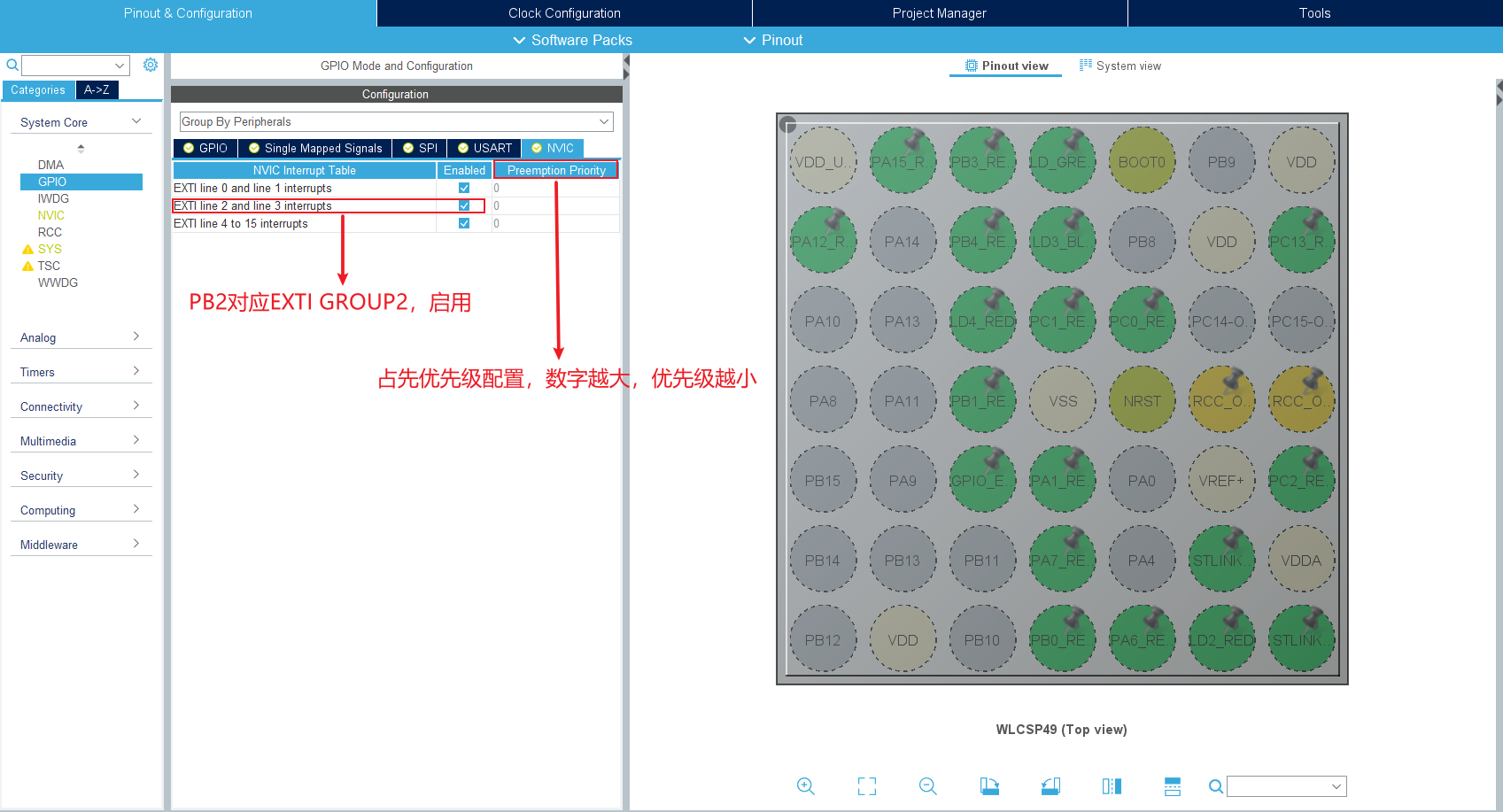Click the SYS warning triangle icon
The image size is (1503, 812).
point(27,250)
